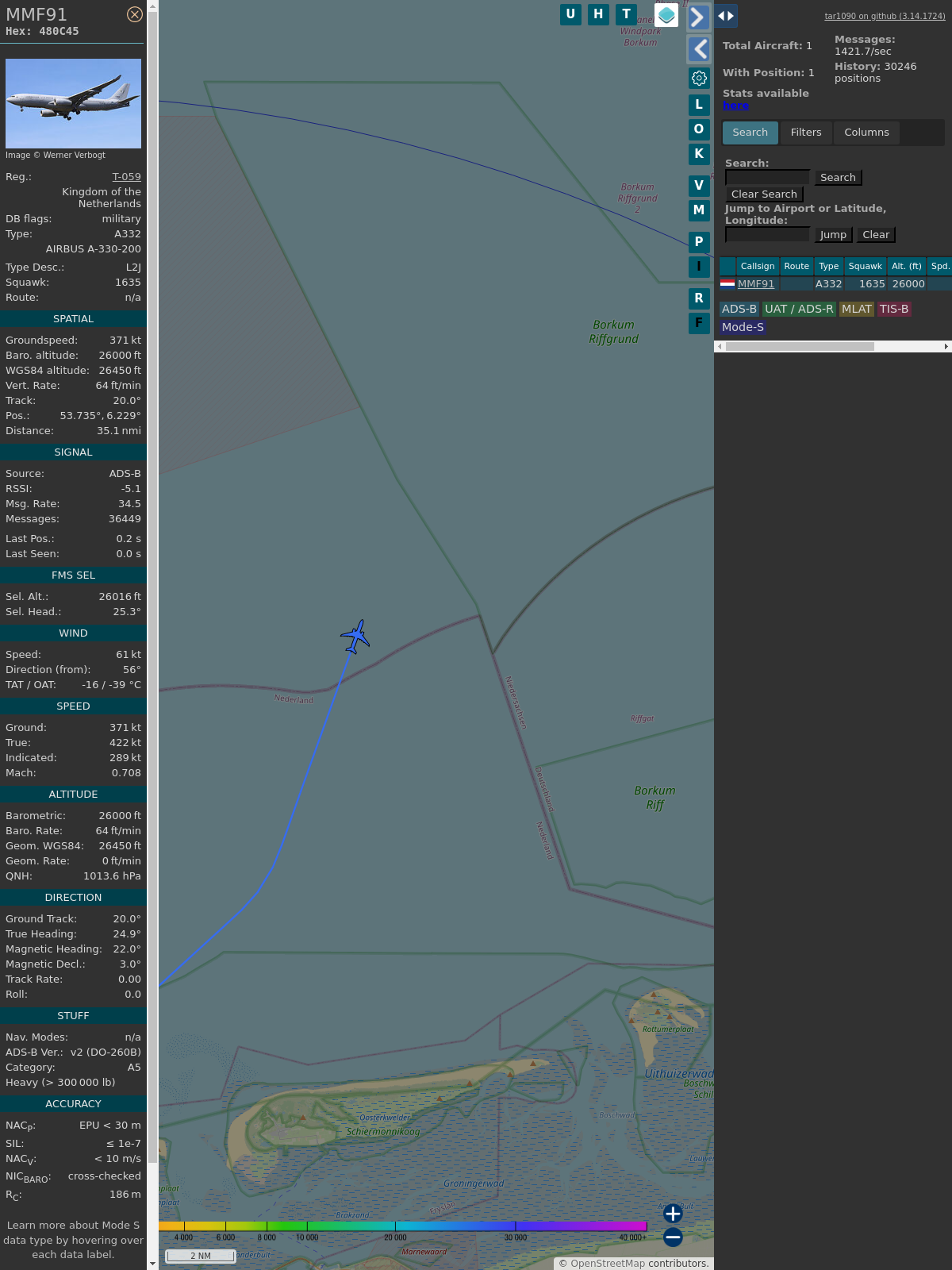The width and height of the screenshot is (952, 1270).
Task: Click the scrollbar's right arrow in table
Action: pos(946,347)
